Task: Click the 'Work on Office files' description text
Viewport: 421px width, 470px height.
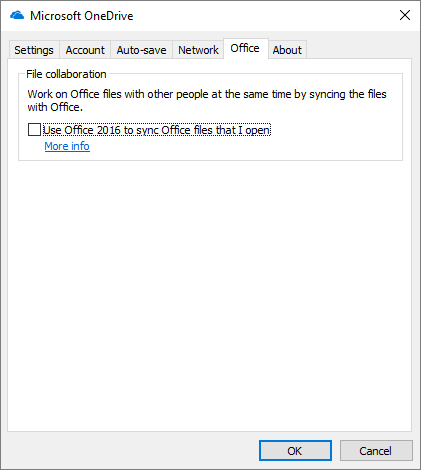Action: pyautogui.click(x=207, y=94)
